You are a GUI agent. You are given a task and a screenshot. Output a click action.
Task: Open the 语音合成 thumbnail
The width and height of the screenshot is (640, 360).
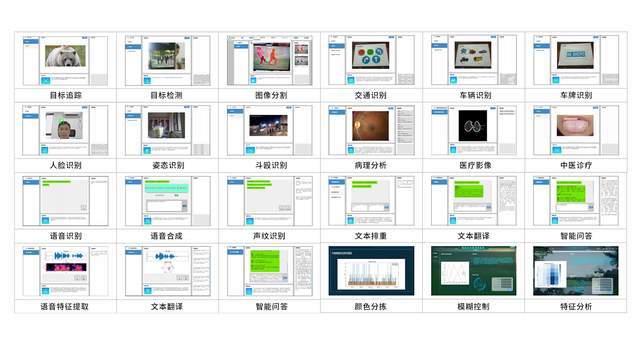pos(167,201)
